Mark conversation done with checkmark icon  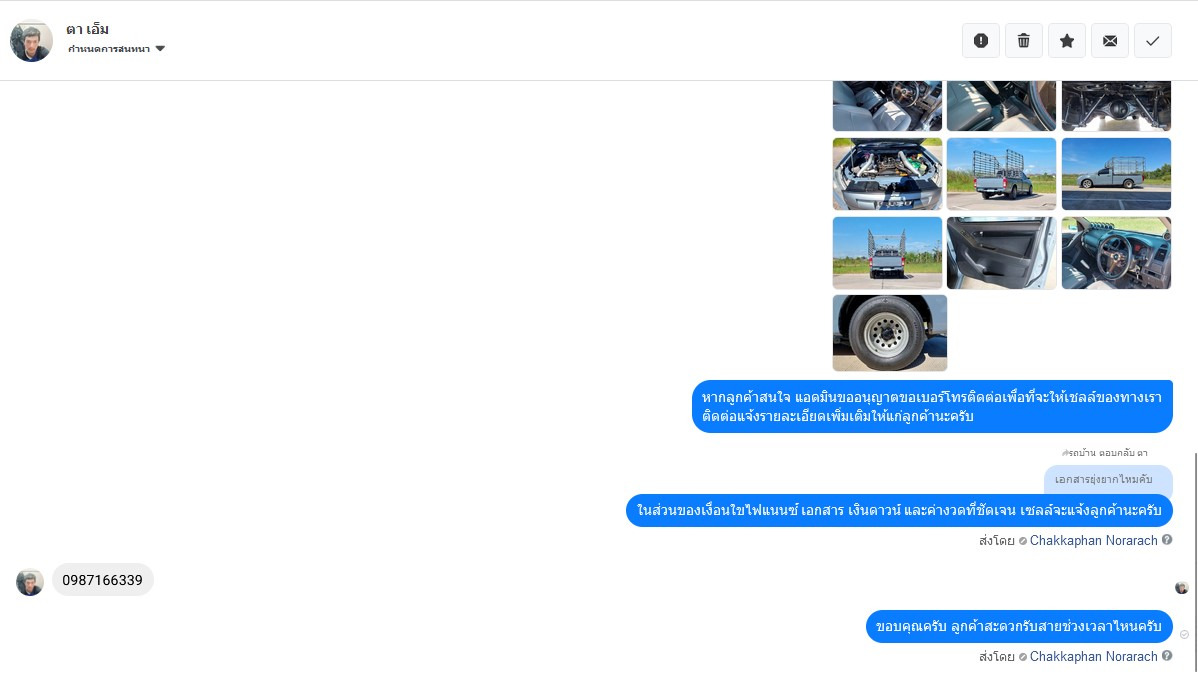(x=1153, y=40)
